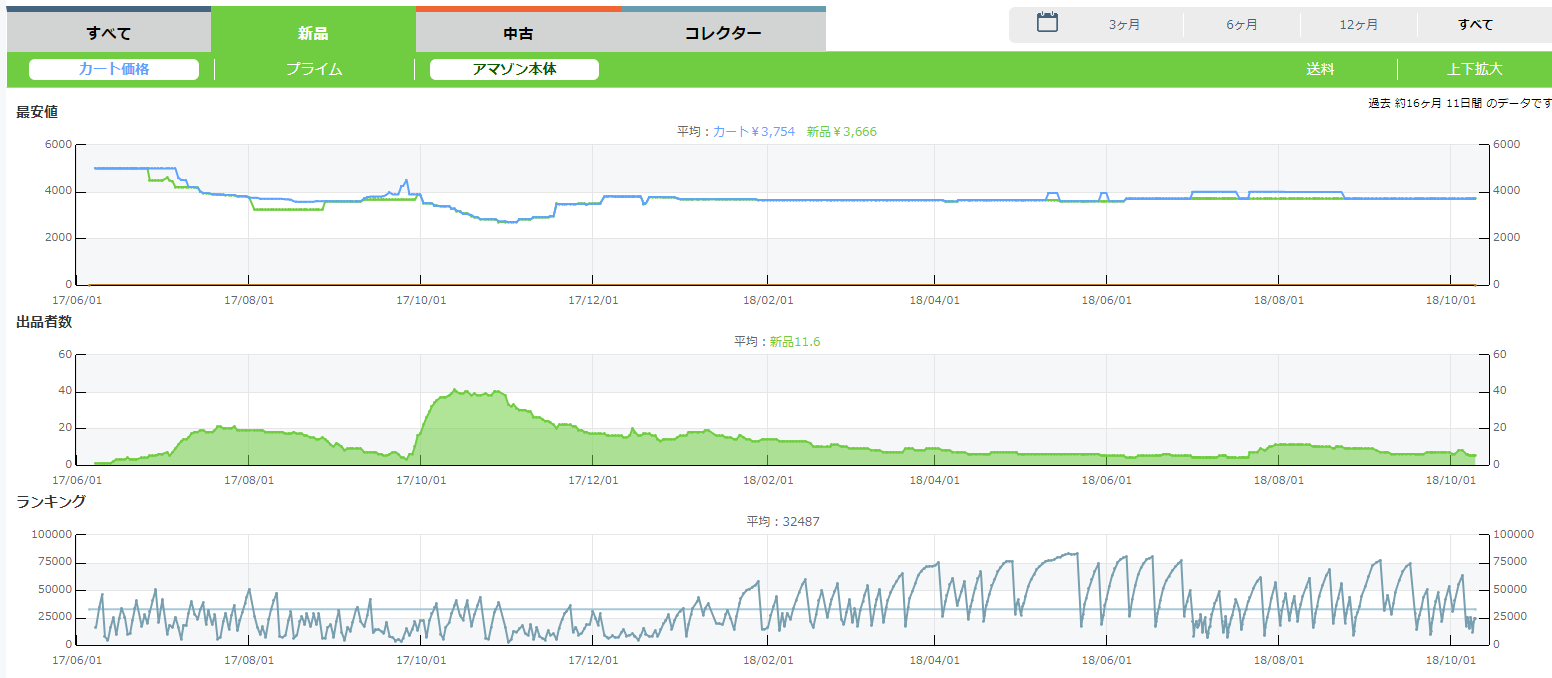Set the period to 3ヶ月
This screenshot has width=1552, height=678.
coord(1124,25)
